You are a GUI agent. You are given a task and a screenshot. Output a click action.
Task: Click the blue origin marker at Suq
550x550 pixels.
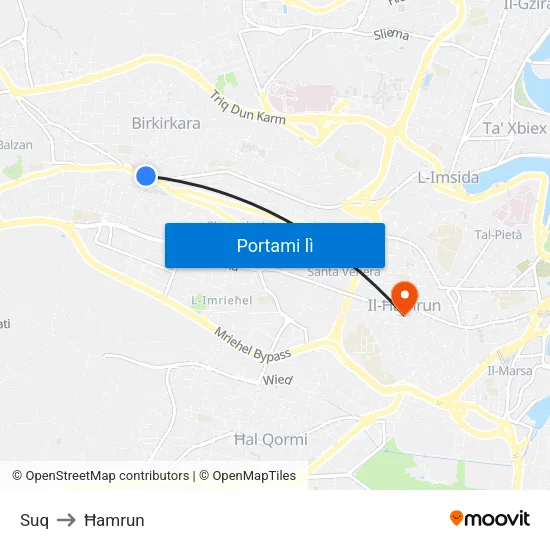(x=146, y=176)
